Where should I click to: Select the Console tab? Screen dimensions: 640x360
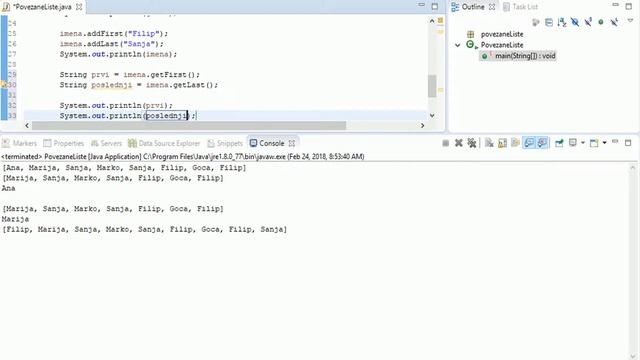(x=267, y=143)
